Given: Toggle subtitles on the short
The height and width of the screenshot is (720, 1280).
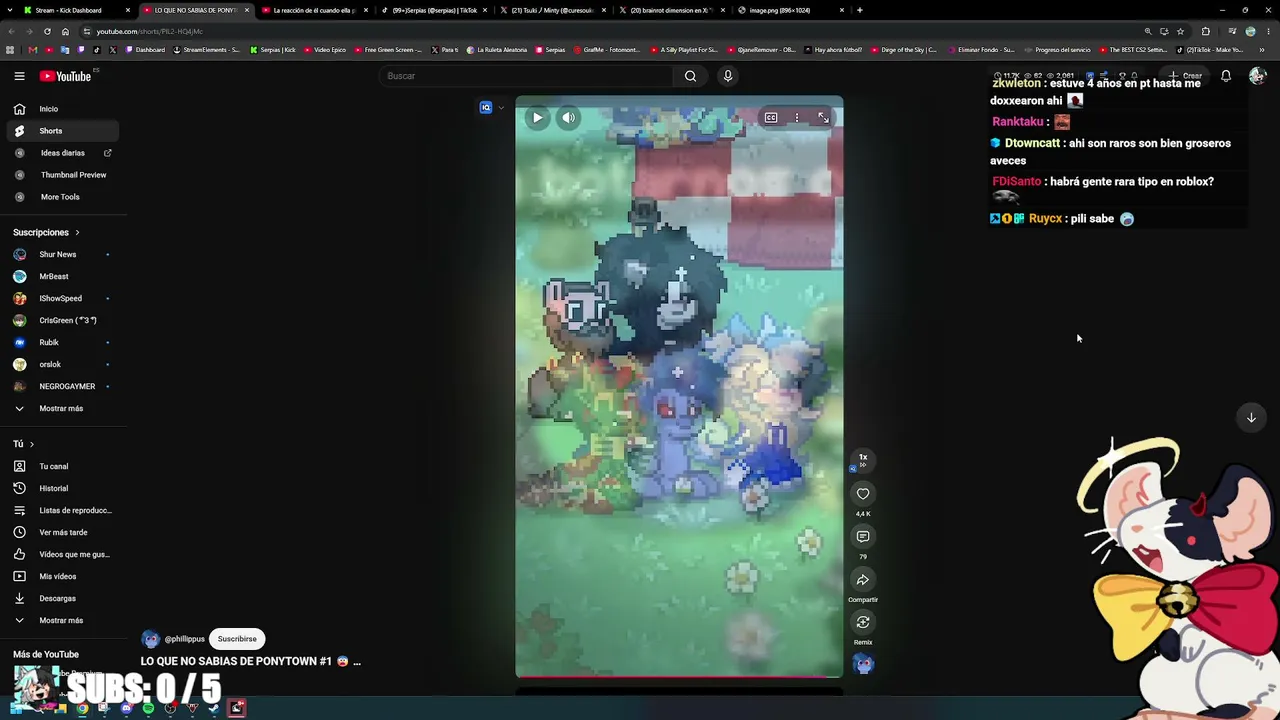Looking at the screenshot, I should tap(771, 118).
